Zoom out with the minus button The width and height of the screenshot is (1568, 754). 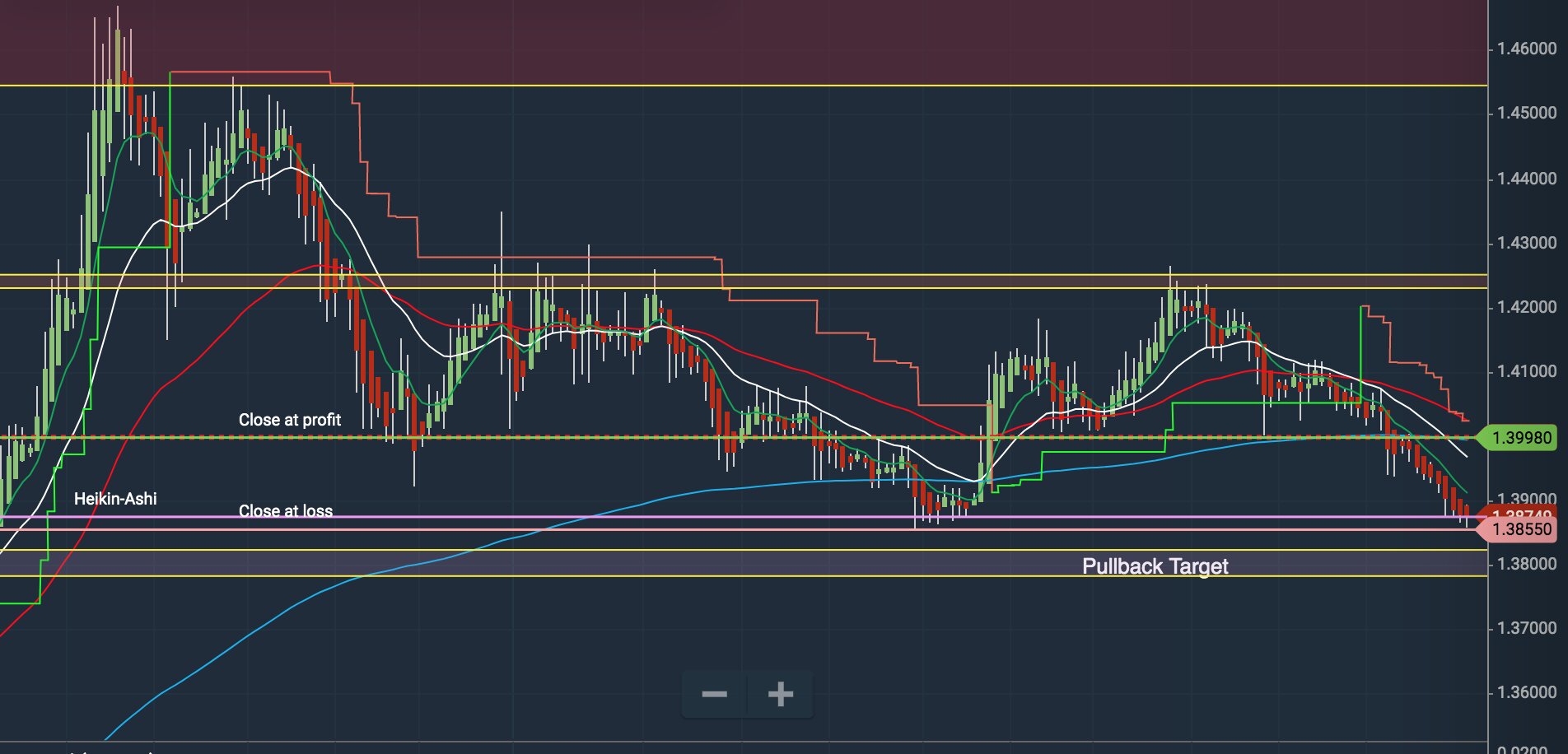click(714, 695)
